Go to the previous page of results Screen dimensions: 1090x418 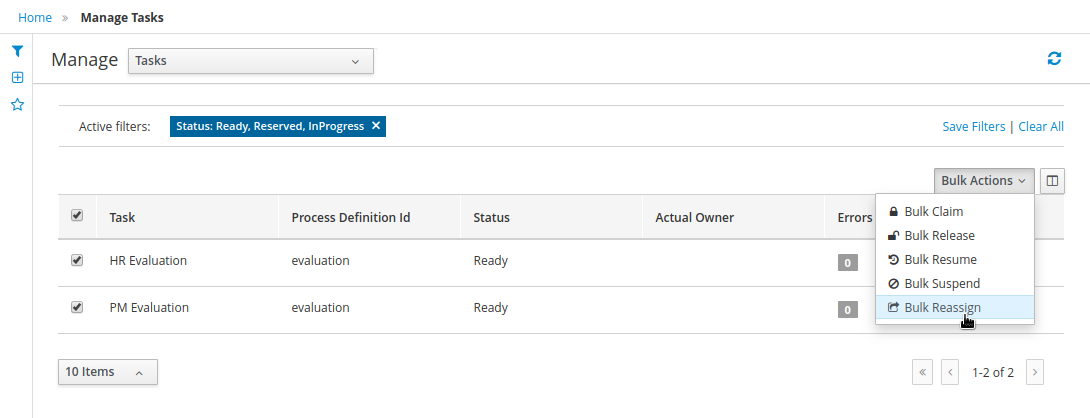[x=950, y=372]
